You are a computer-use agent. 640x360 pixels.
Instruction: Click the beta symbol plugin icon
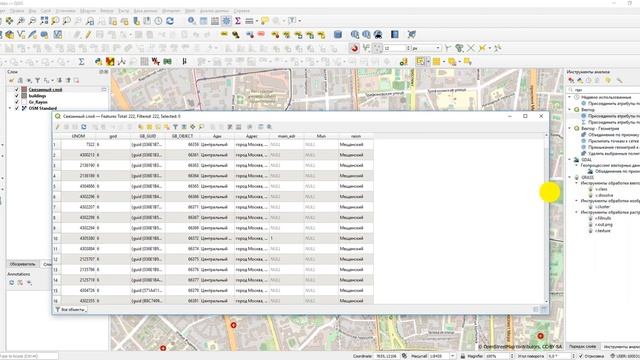coord(184,62)
